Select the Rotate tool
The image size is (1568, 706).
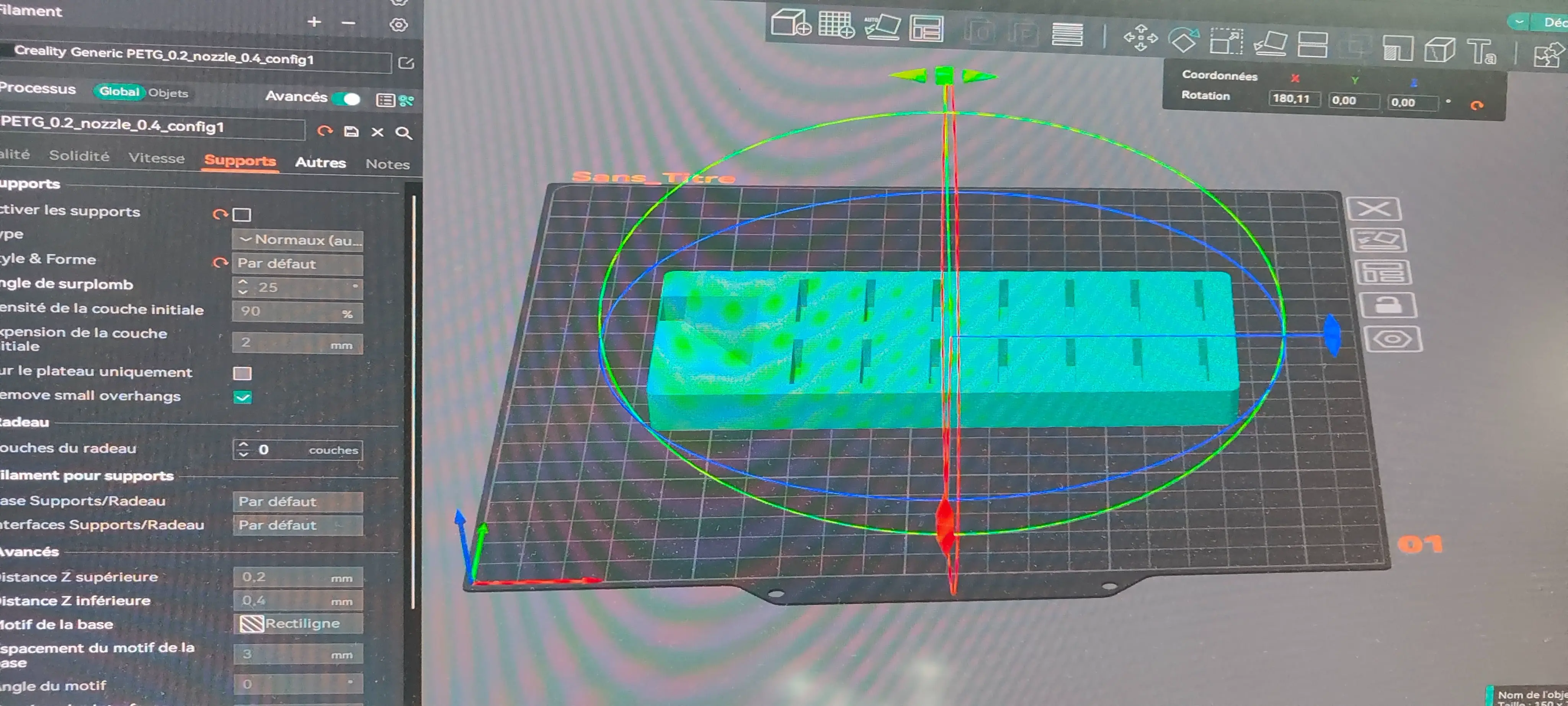tap(1183, 40)
